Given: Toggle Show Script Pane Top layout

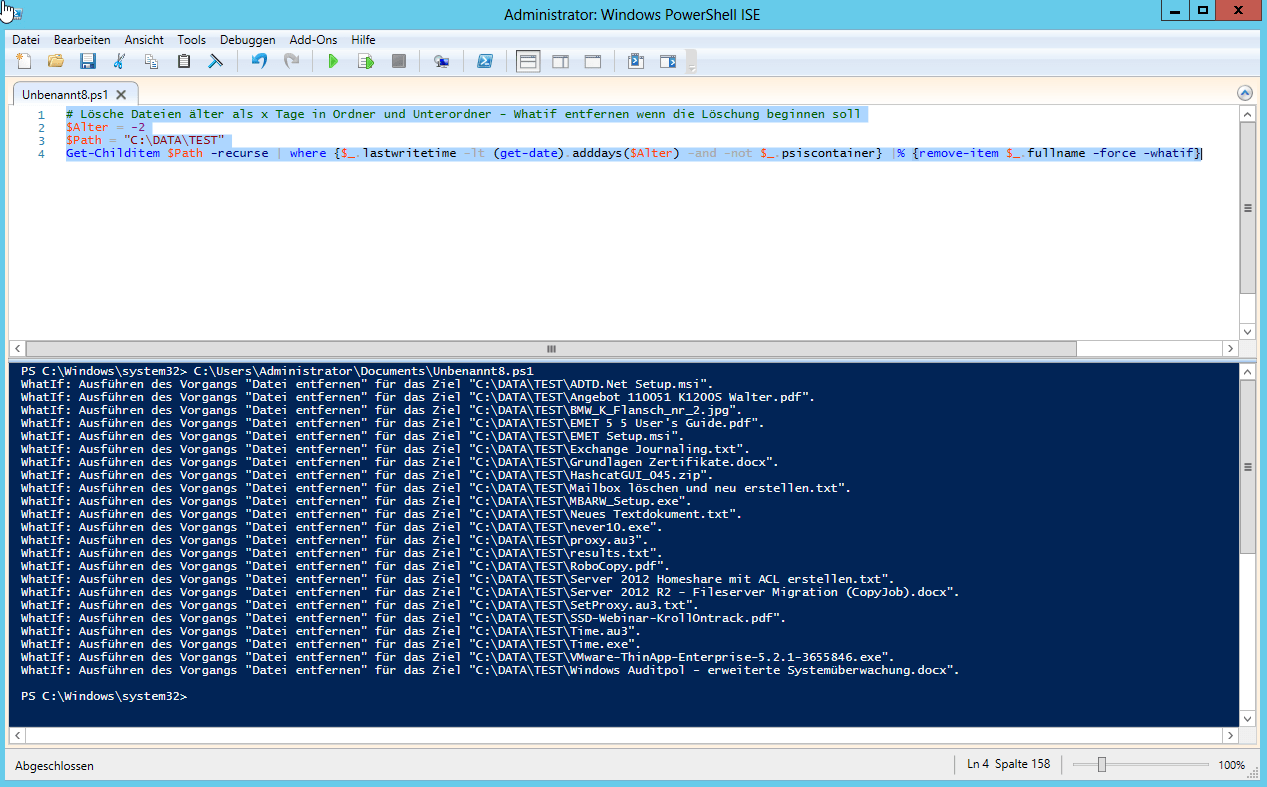Looking at the screenshot, I should pos(528,61).
